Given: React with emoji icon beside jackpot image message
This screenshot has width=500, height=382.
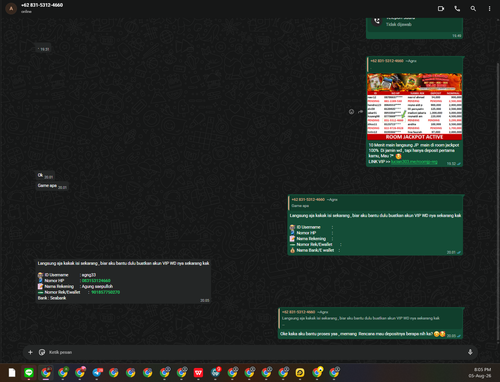Looking at the screenshot, I should coord(351,112).
